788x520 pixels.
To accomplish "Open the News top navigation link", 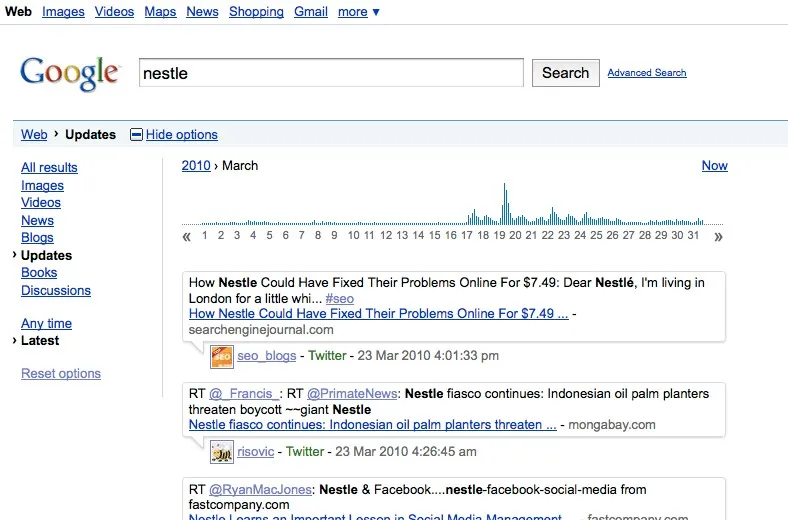I will click(x=203, y=12).
